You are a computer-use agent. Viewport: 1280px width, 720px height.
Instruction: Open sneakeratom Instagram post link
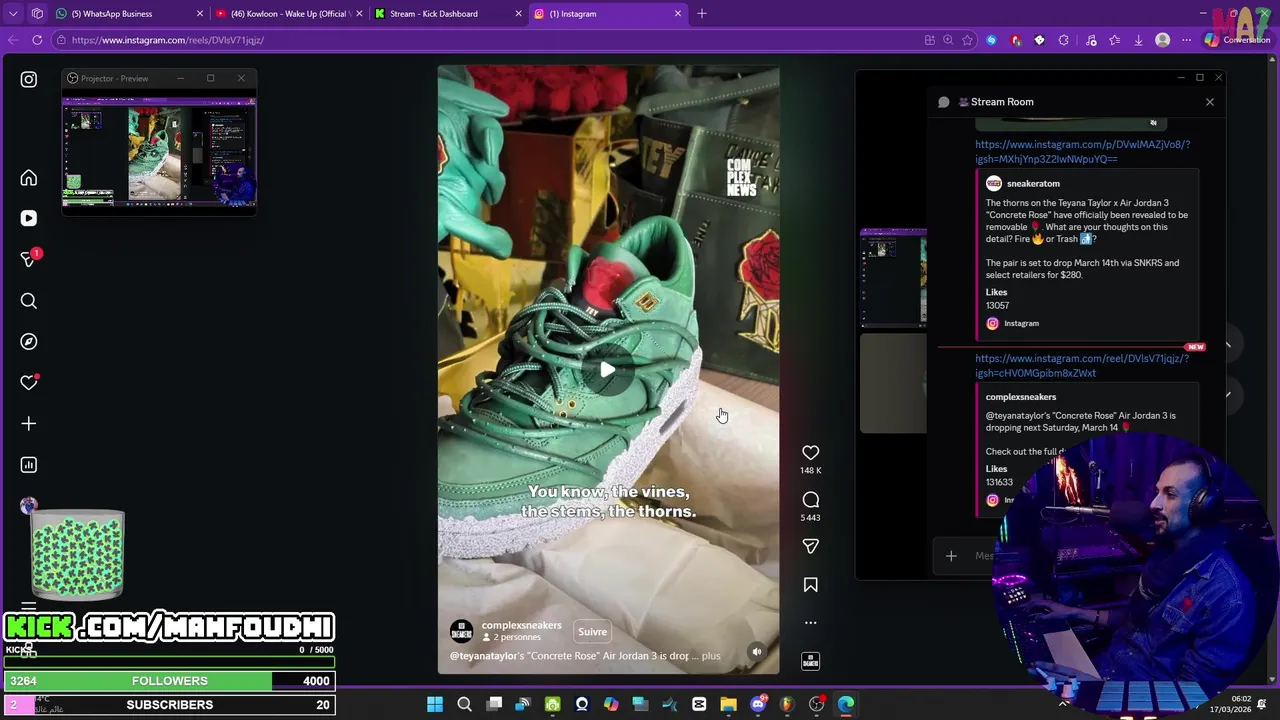tap(1082, 152)
